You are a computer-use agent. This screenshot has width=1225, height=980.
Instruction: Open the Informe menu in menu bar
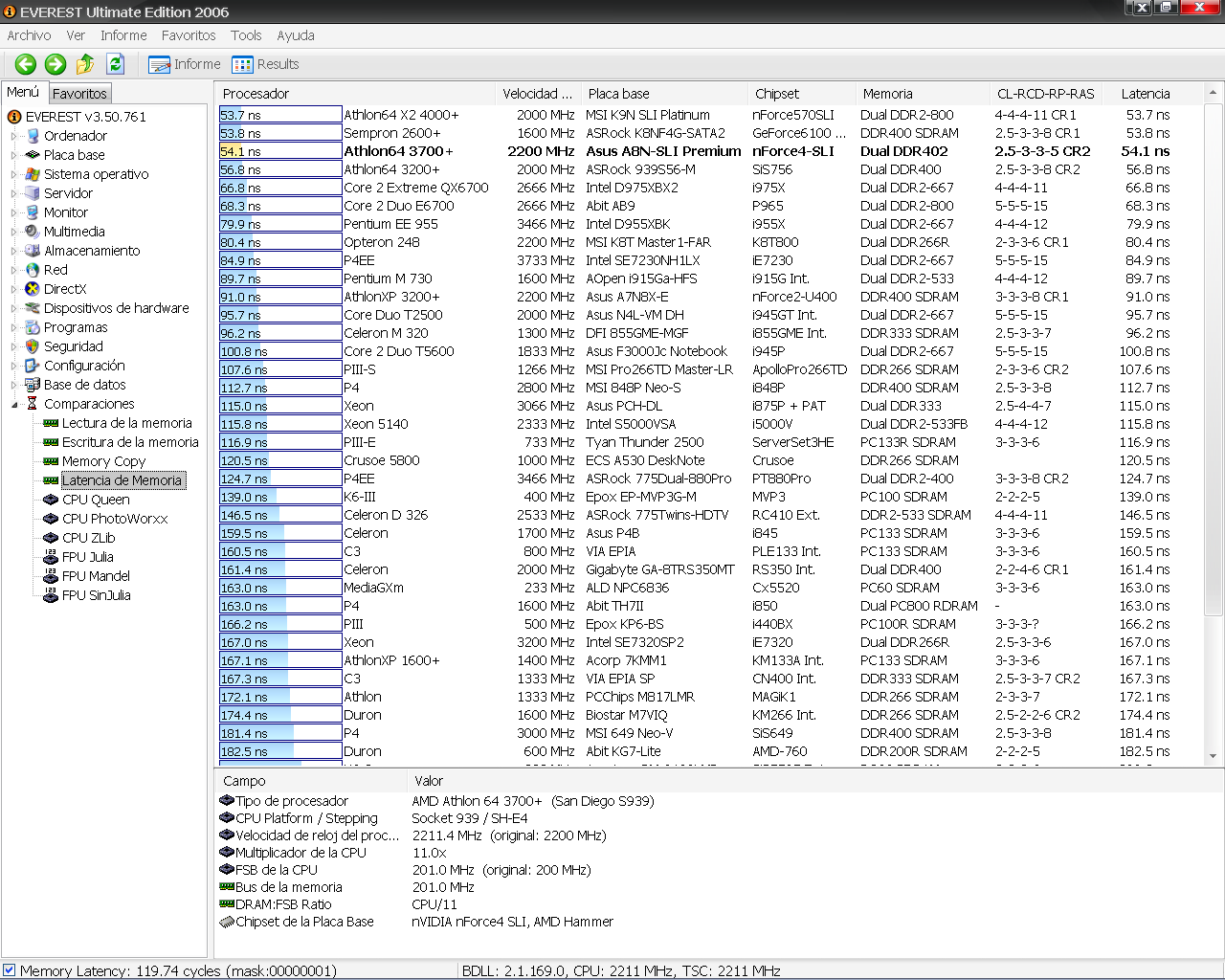click(x=123, y=35)
